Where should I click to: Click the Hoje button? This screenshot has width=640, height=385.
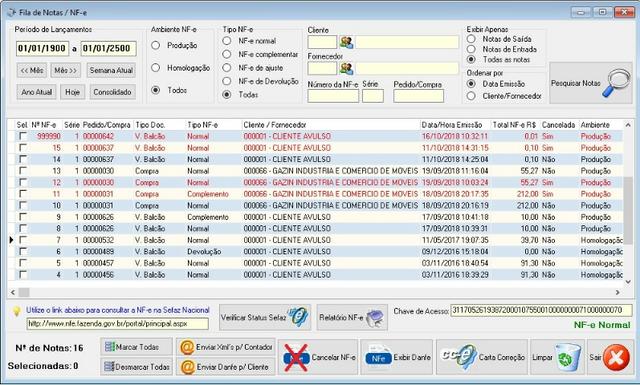click(x=72, y=92)
